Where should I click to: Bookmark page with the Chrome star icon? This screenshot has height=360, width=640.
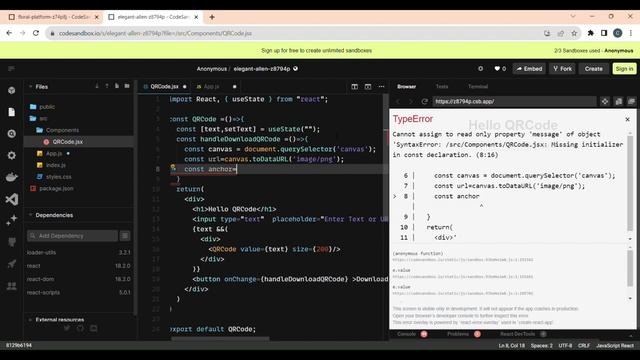pos(574,33)
